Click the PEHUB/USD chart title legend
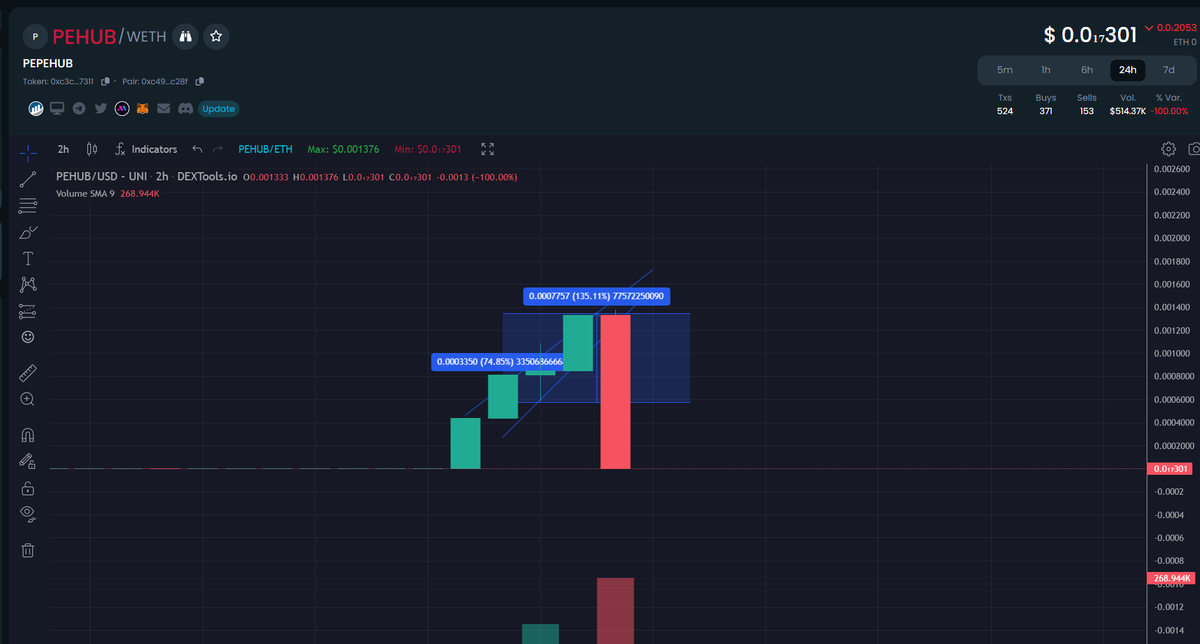Screen dimensions: 1200x644 point(146,177)
